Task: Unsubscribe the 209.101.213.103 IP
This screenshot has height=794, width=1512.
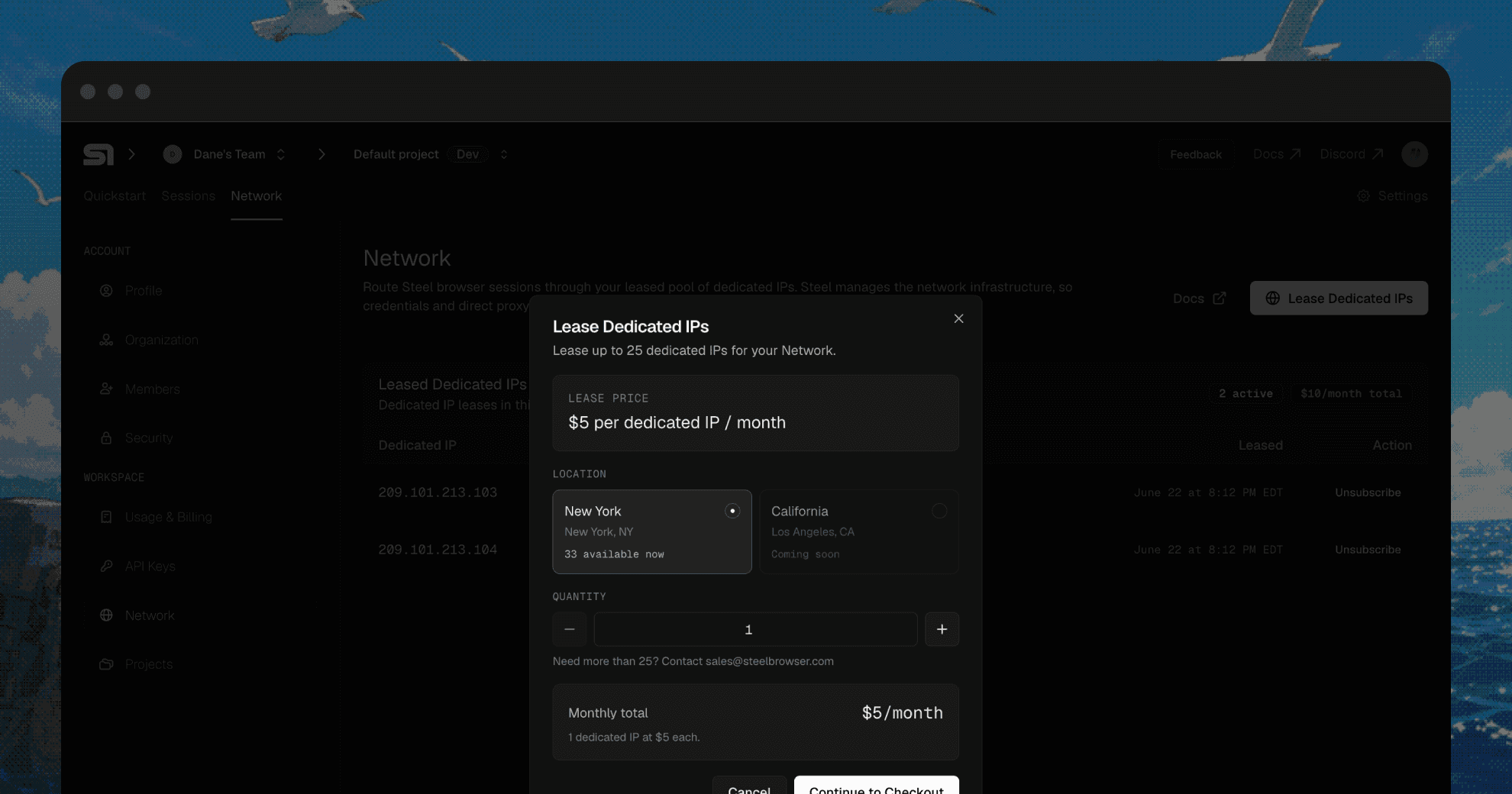Action: pyautogui.click(x=1368, y=493)
